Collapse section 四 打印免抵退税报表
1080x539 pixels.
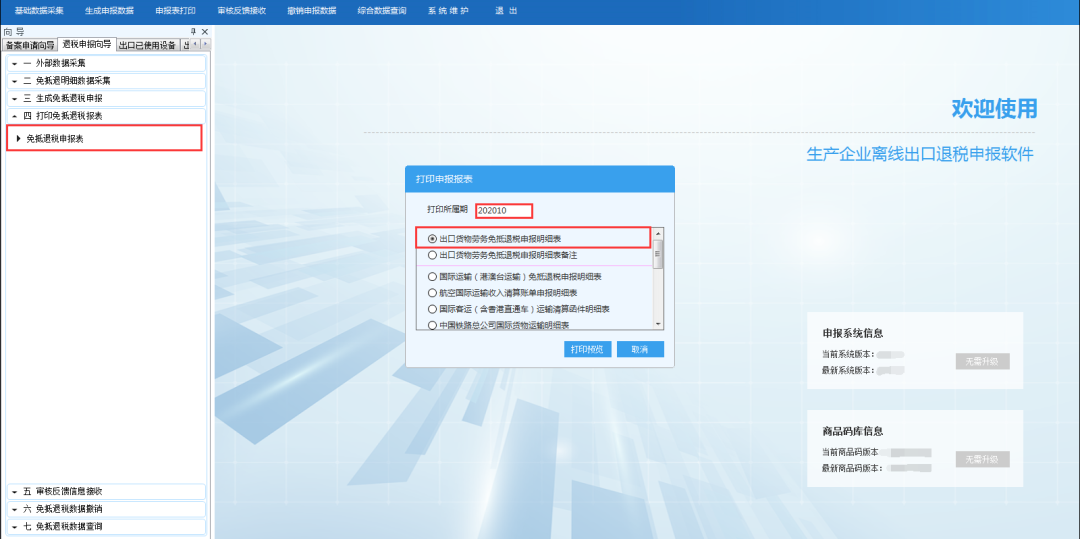106,116
